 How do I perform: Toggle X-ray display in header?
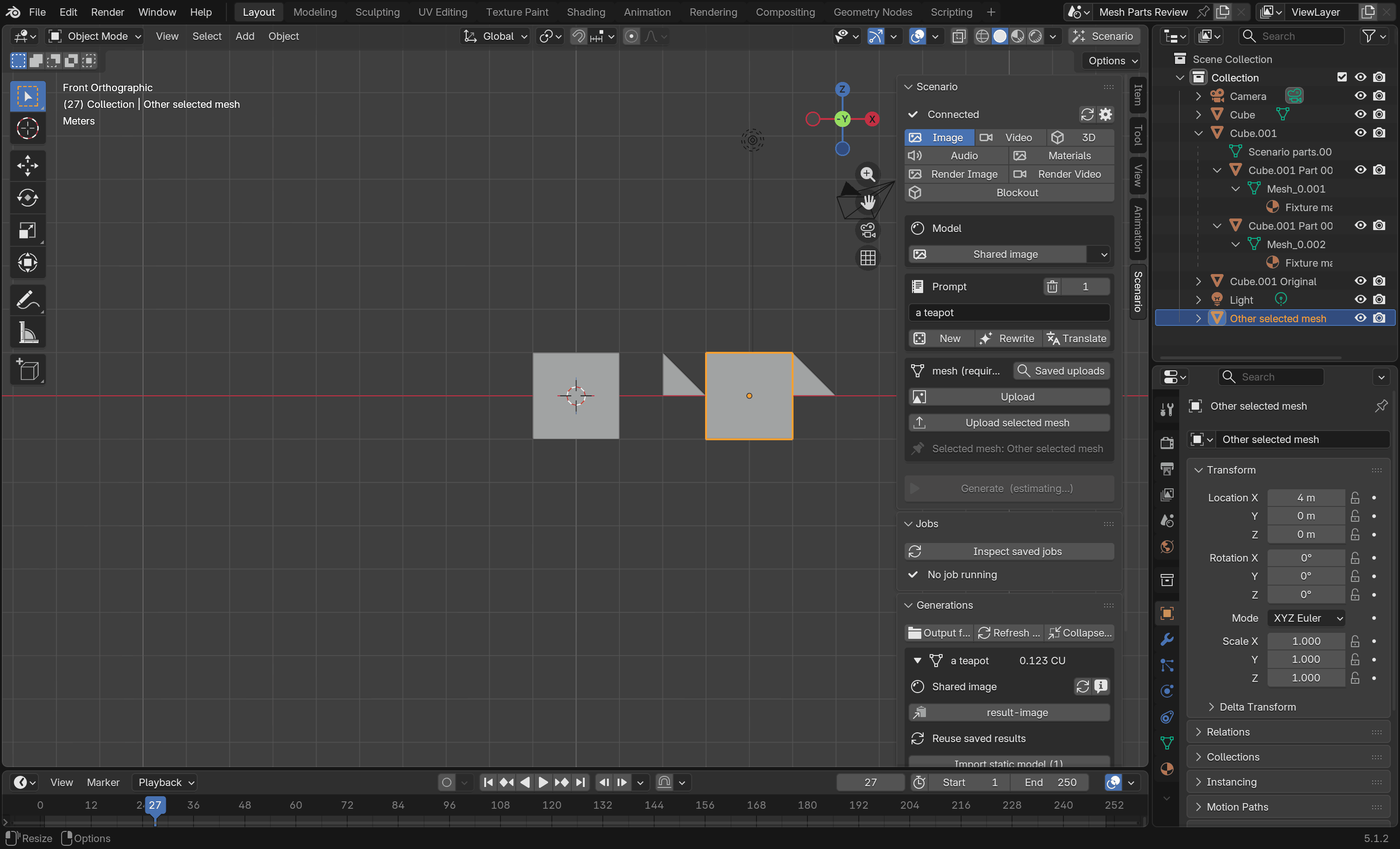[958, 36]
